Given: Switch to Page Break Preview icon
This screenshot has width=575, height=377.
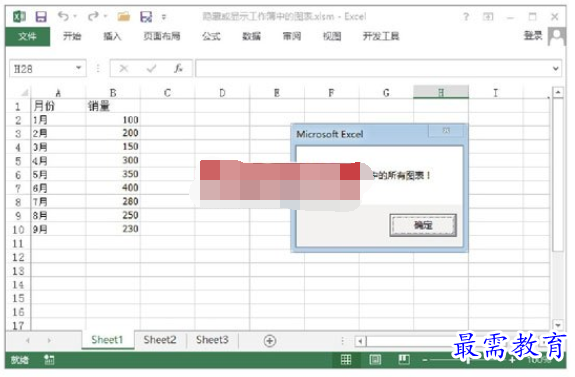Looking at the screenshot, I should 404,360.
